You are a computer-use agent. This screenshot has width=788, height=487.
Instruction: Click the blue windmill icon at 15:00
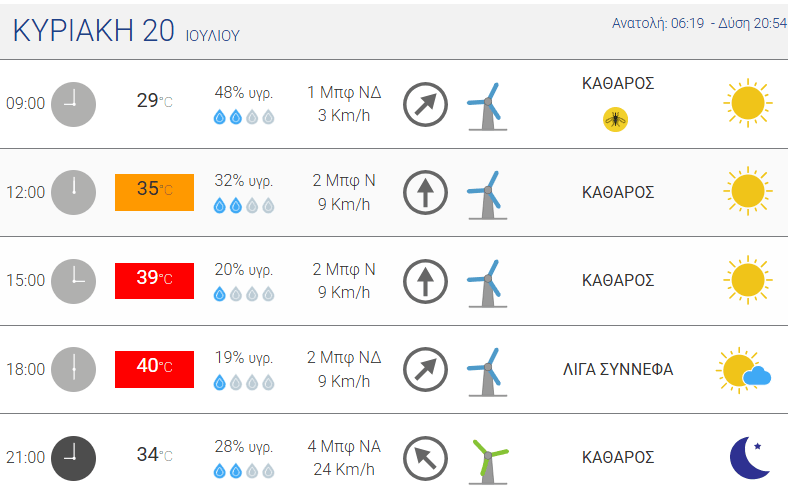[x=487, y=283]
